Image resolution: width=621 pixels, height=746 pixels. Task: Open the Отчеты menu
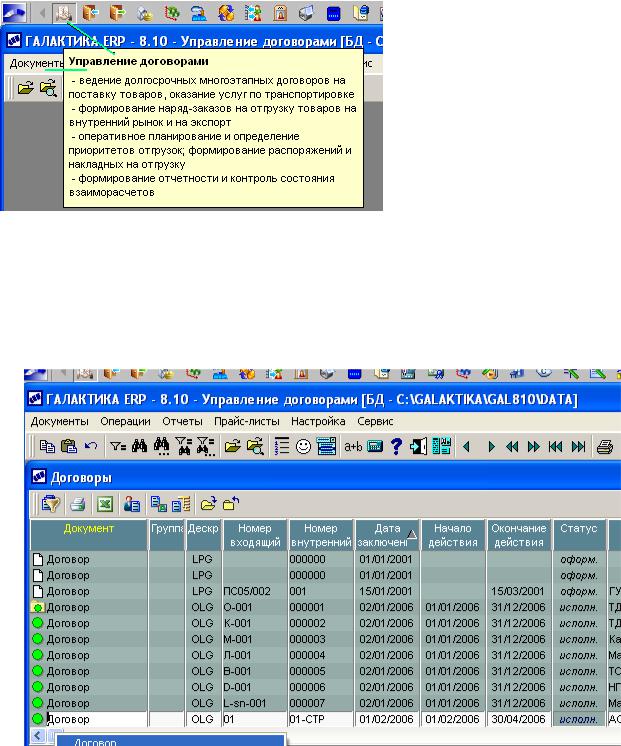pos(182,422)
